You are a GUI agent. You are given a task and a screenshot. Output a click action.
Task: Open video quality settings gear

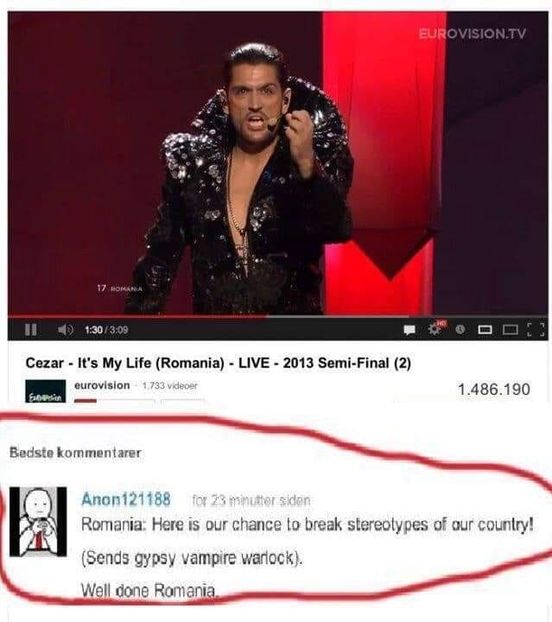(436, 328)
